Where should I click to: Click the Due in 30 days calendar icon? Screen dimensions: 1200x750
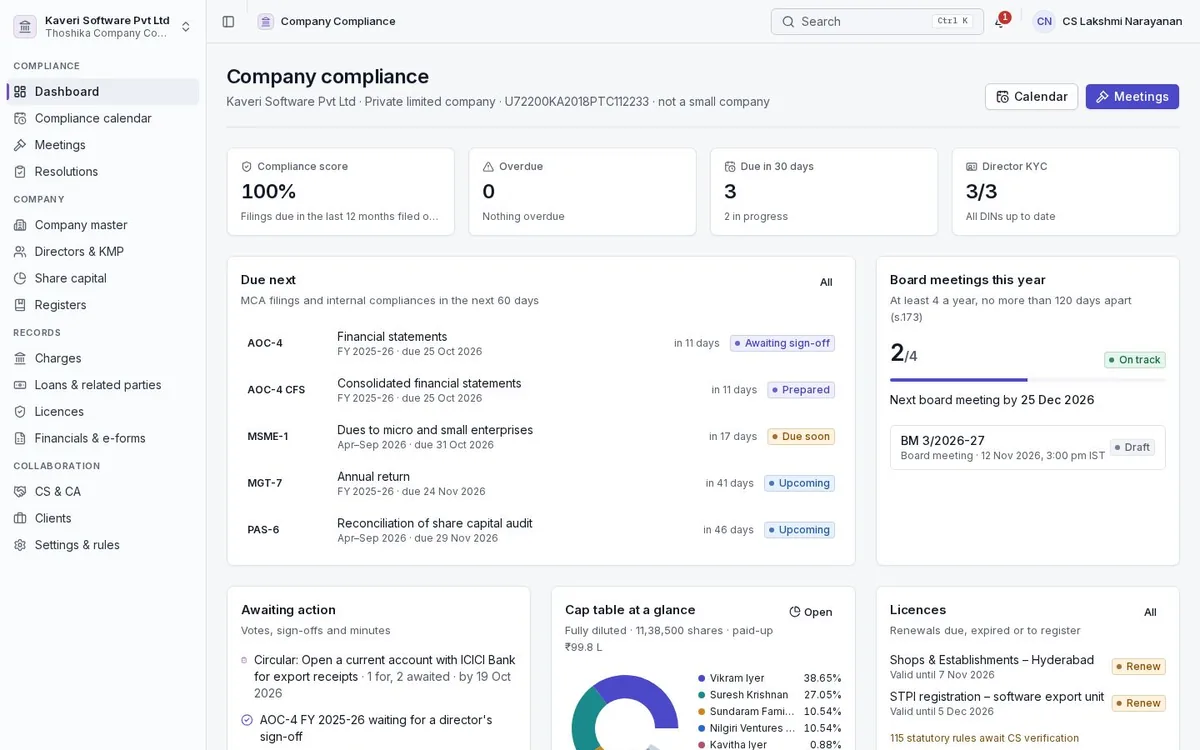click(x=730, y=167)
